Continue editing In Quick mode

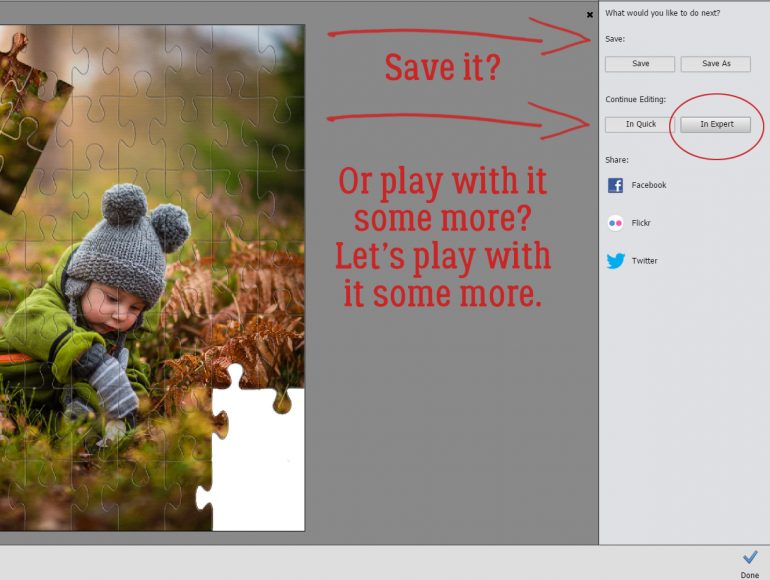(640, 124)
